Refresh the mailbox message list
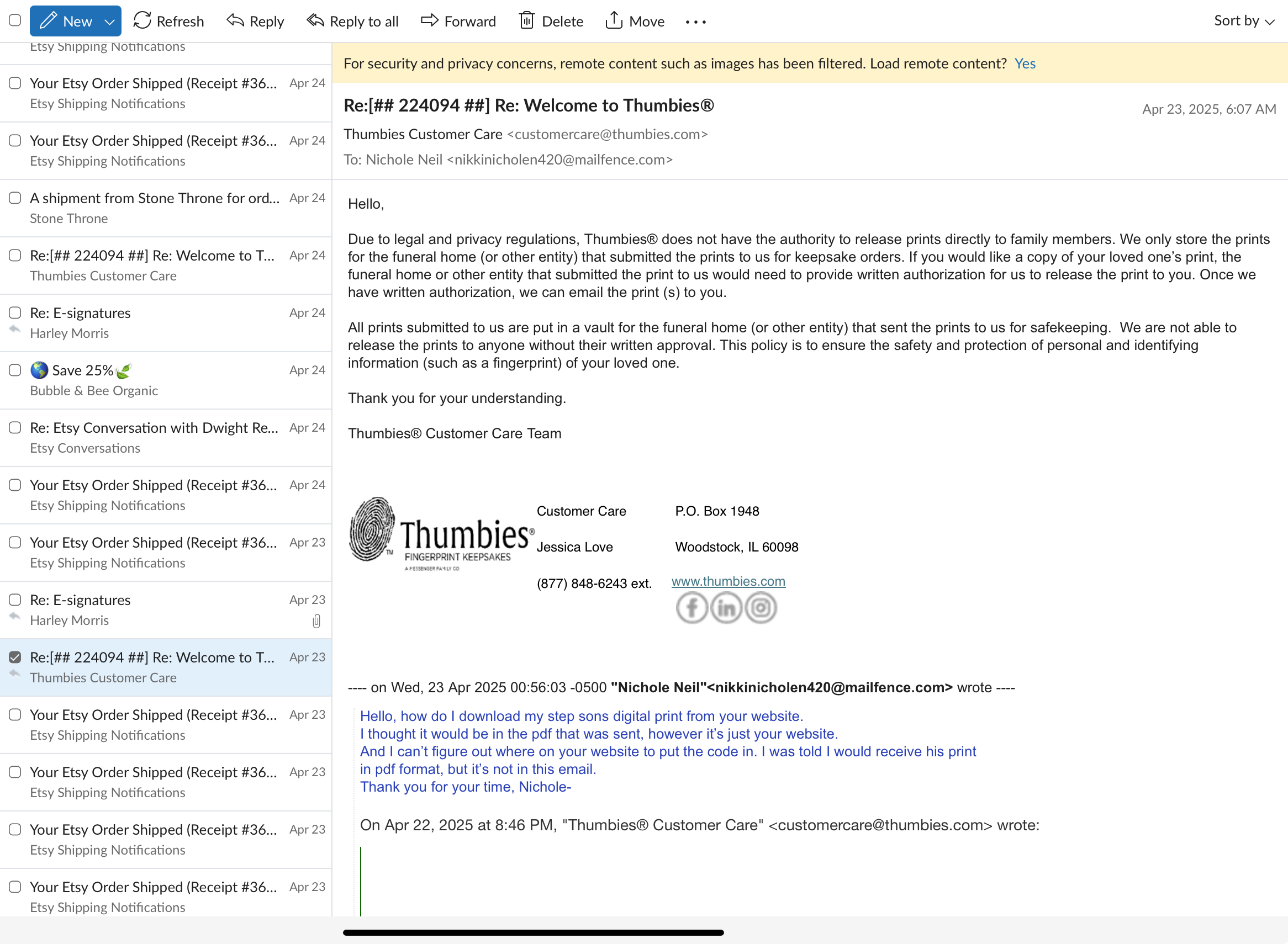This screenshot has width=1288, height=944. click(168, 21)
